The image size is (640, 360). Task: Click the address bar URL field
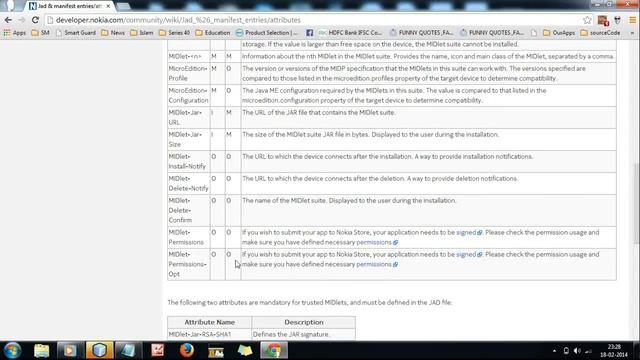click(x=314, y=20)
